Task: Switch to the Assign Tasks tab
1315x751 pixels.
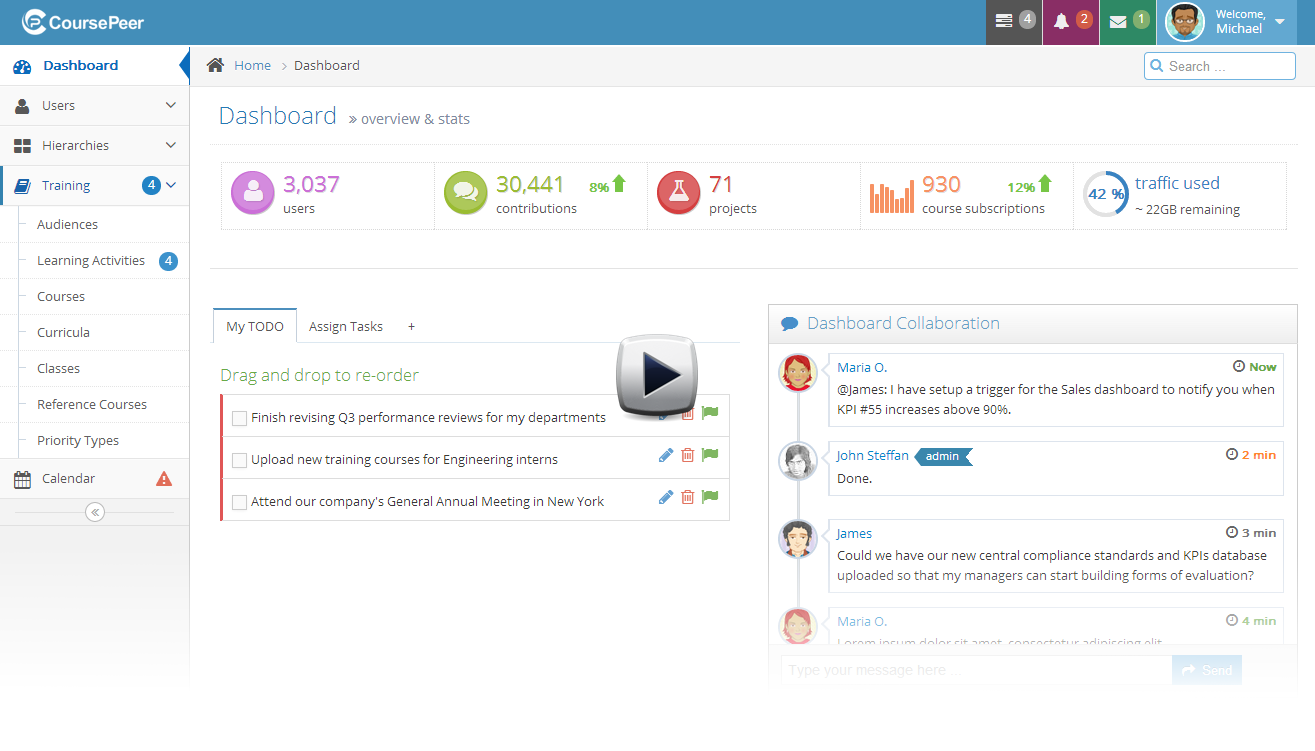Action: coord(345,326)
